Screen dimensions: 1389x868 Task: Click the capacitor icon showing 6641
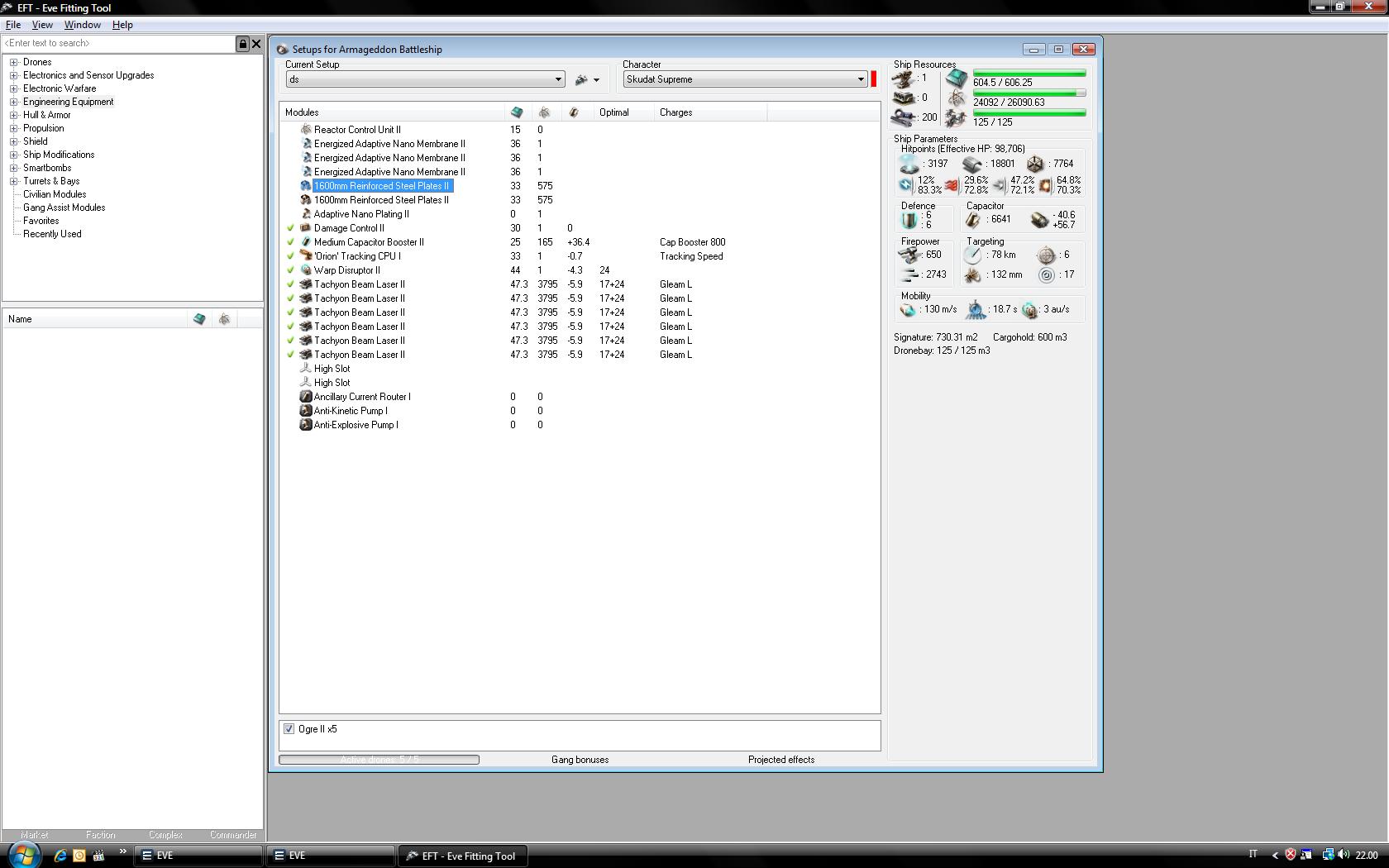click(973, 220)
